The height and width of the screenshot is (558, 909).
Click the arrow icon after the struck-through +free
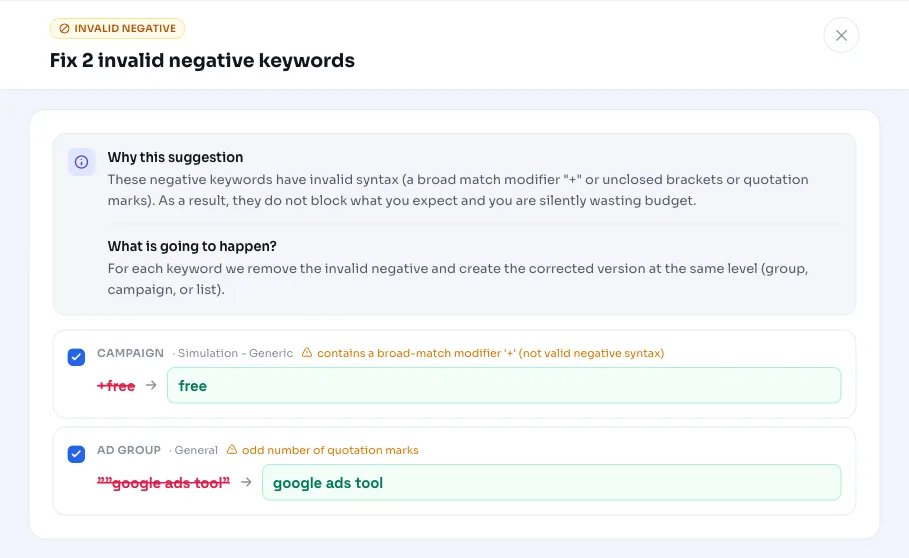pos(151,385)
